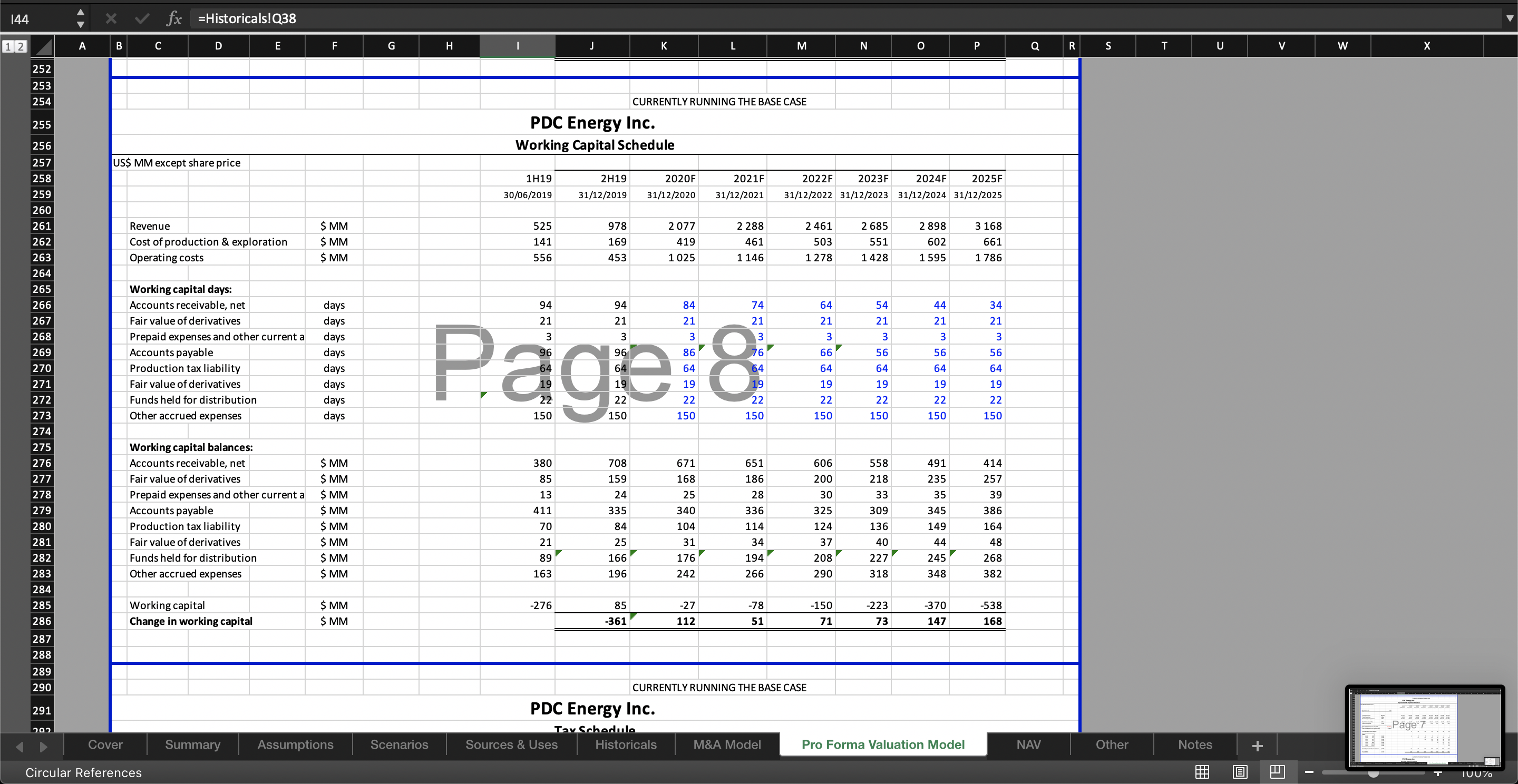Click Cost of production & exploration label
The height and width of the screenshot is (784, 1518).
208,242
